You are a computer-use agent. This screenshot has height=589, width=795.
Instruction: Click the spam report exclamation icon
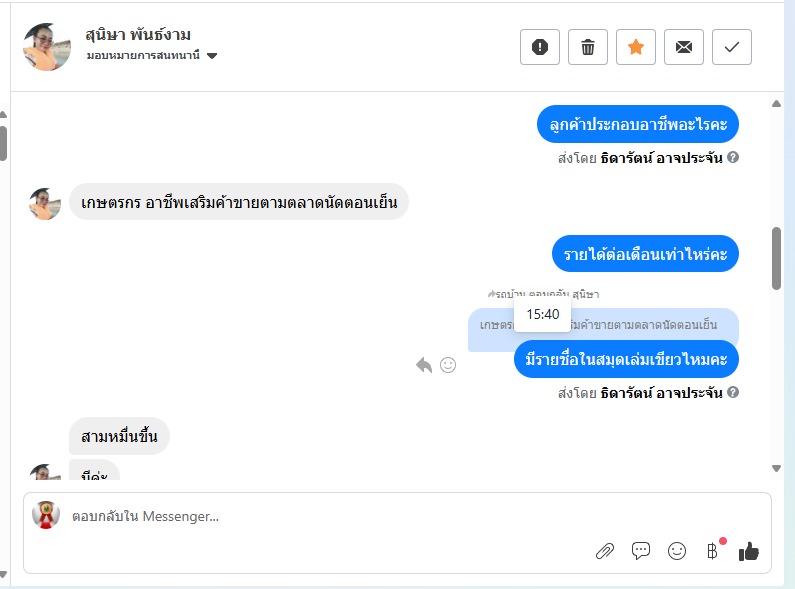pos(540,47)
